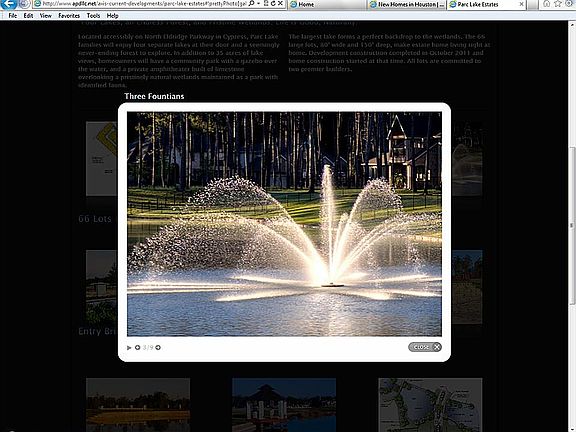Switch to New Homes in Houston tab
Image resolution: width=576 pixels, height=432 pixels.
(x=407, y=4)
